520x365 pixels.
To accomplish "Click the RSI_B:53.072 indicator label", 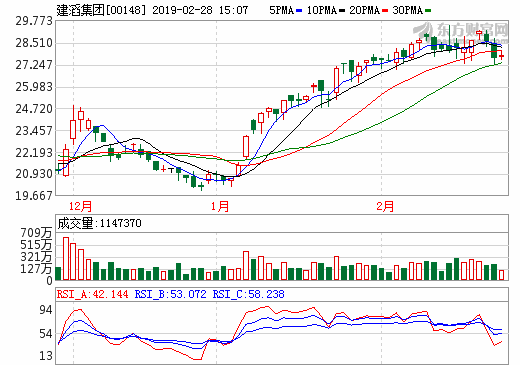I will 170,294.
